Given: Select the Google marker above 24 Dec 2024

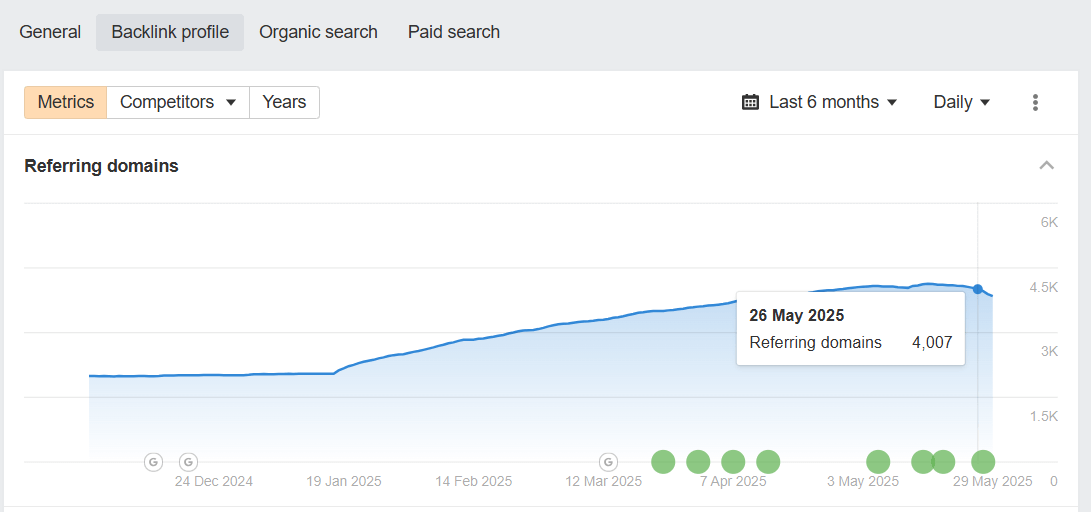Looking at the screenshot, I should [188, 462].
